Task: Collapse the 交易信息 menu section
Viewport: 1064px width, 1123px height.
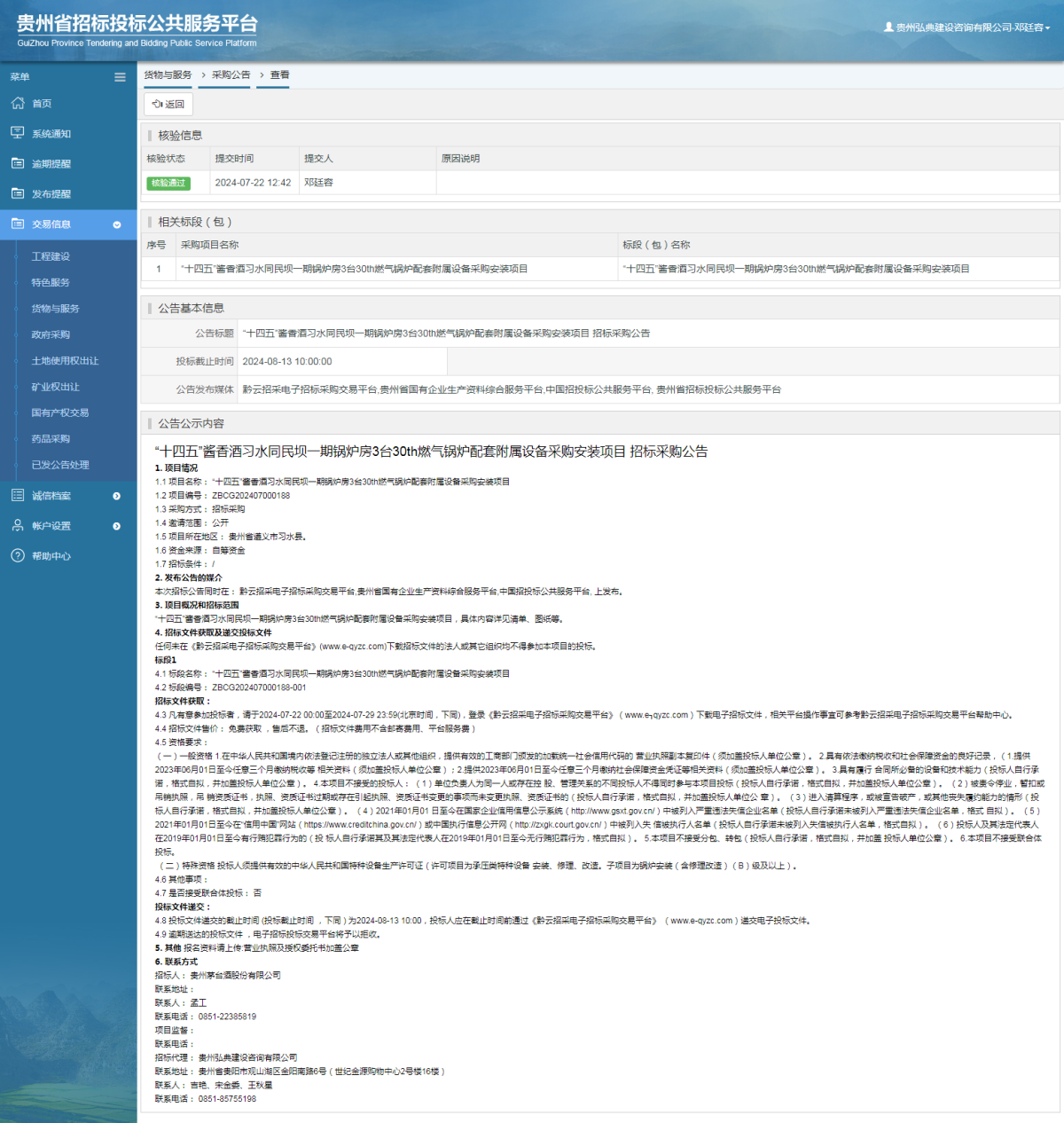Action: point(116,224)
